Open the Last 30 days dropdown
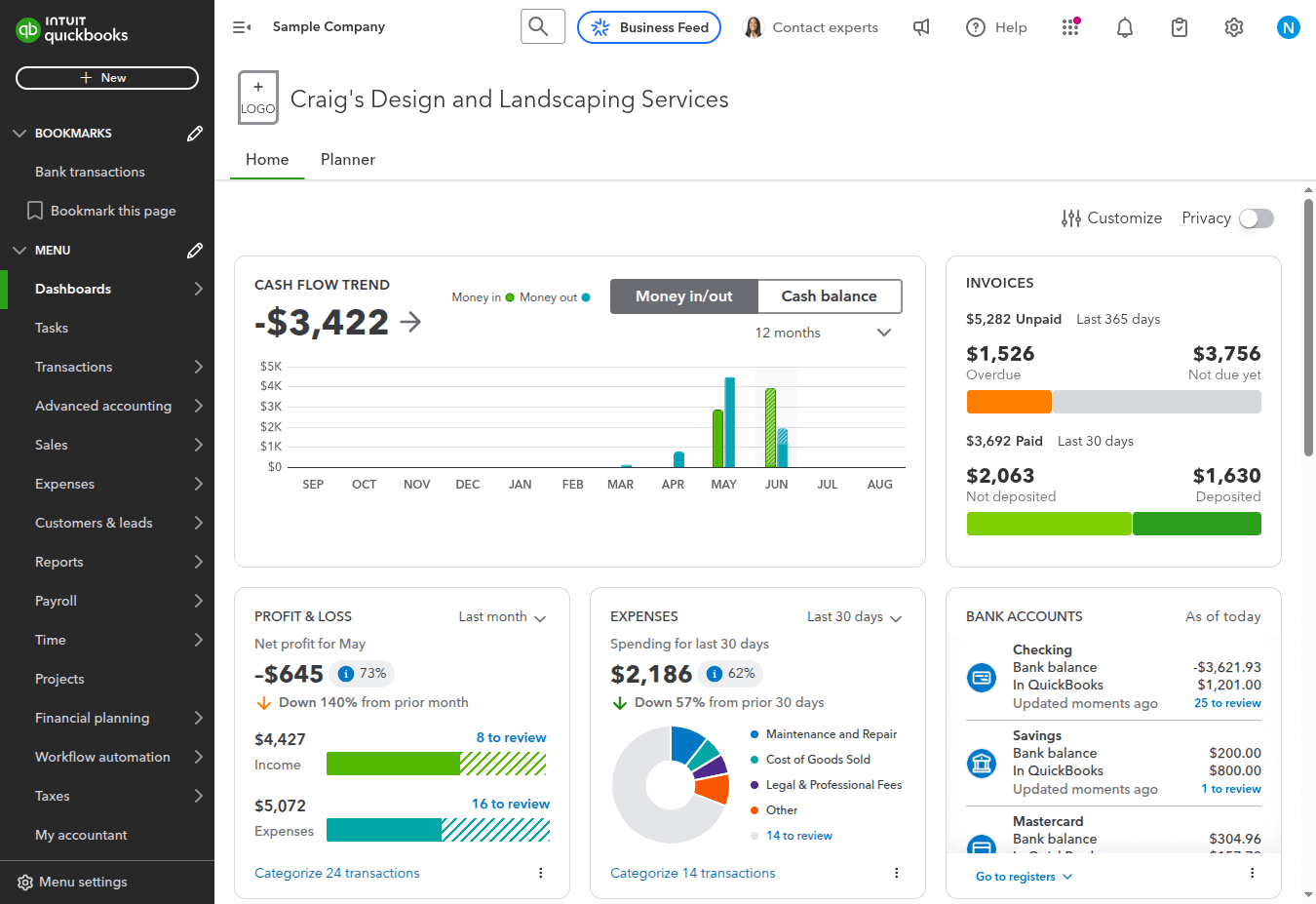 point(855,617)
